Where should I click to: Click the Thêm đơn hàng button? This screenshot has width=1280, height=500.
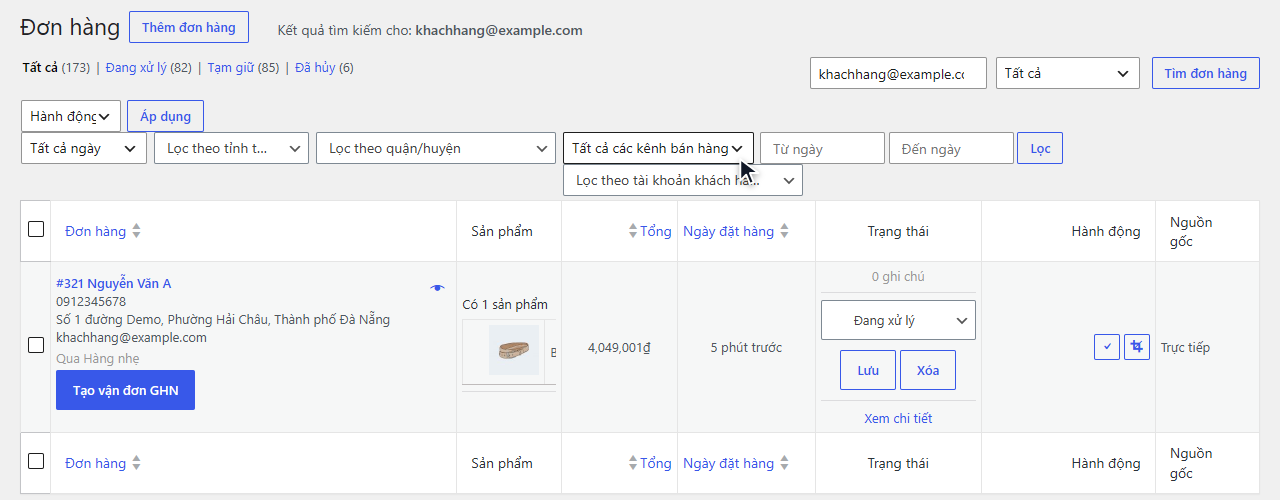pyautogui.click(x=189, y=27)
